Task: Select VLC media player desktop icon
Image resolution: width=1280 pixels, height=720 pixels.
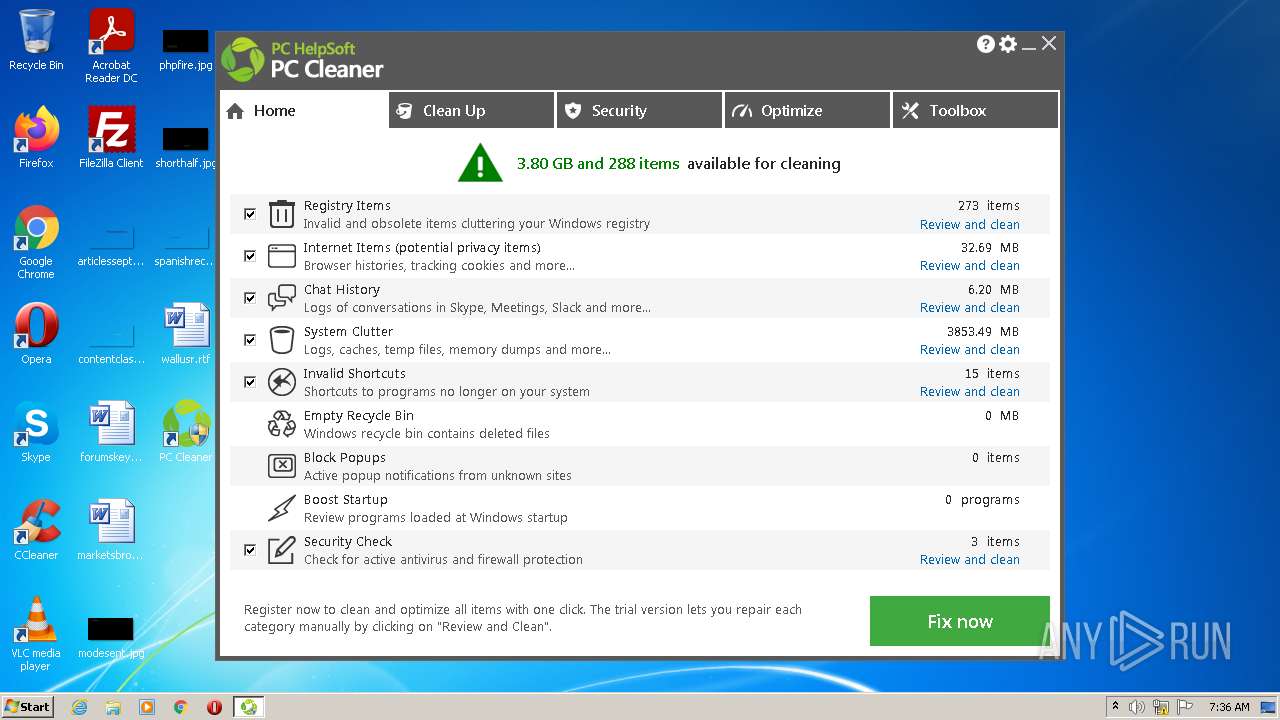Action: click(x=36, y=634)
